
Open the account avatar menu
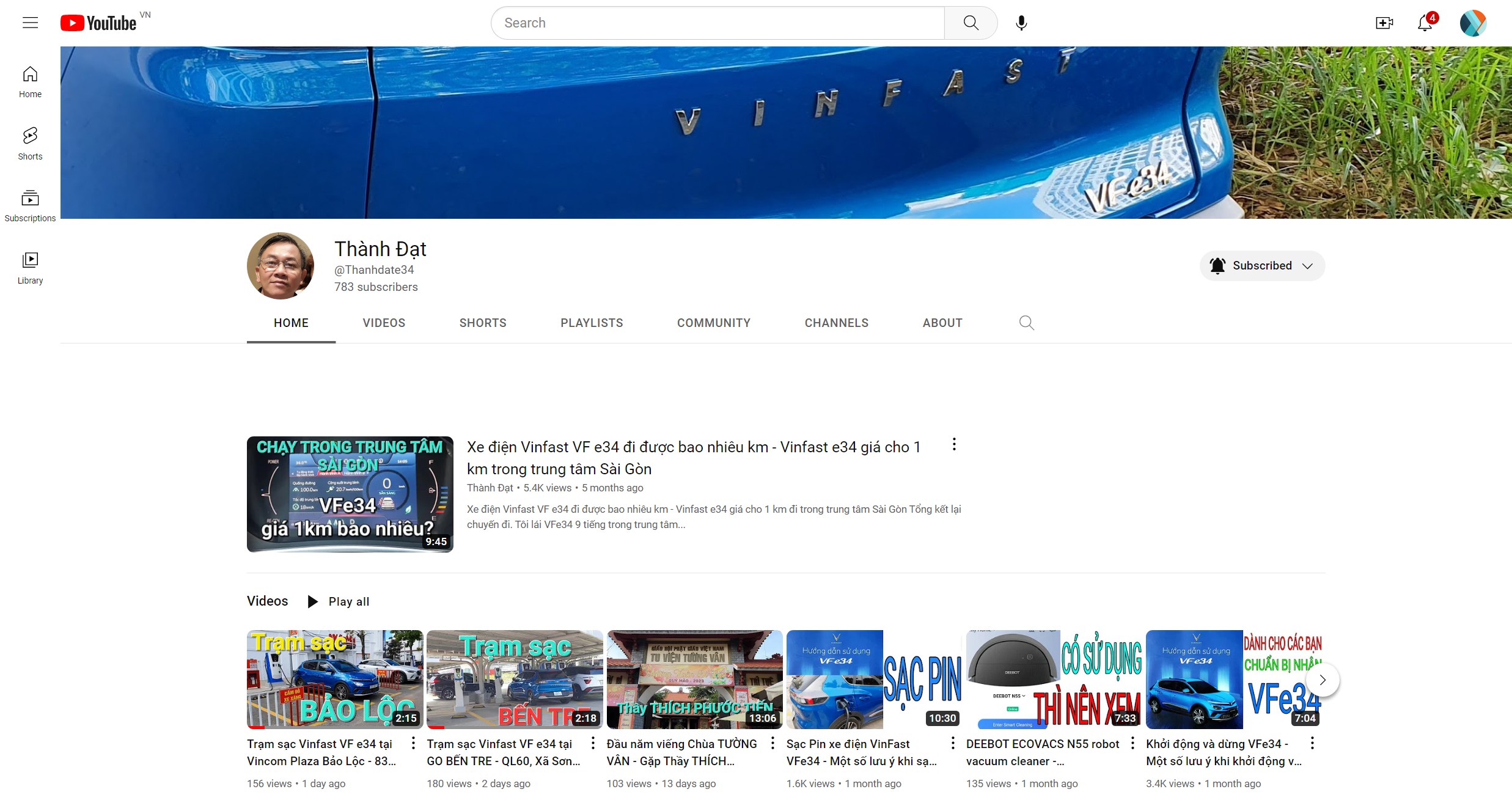1473,23
